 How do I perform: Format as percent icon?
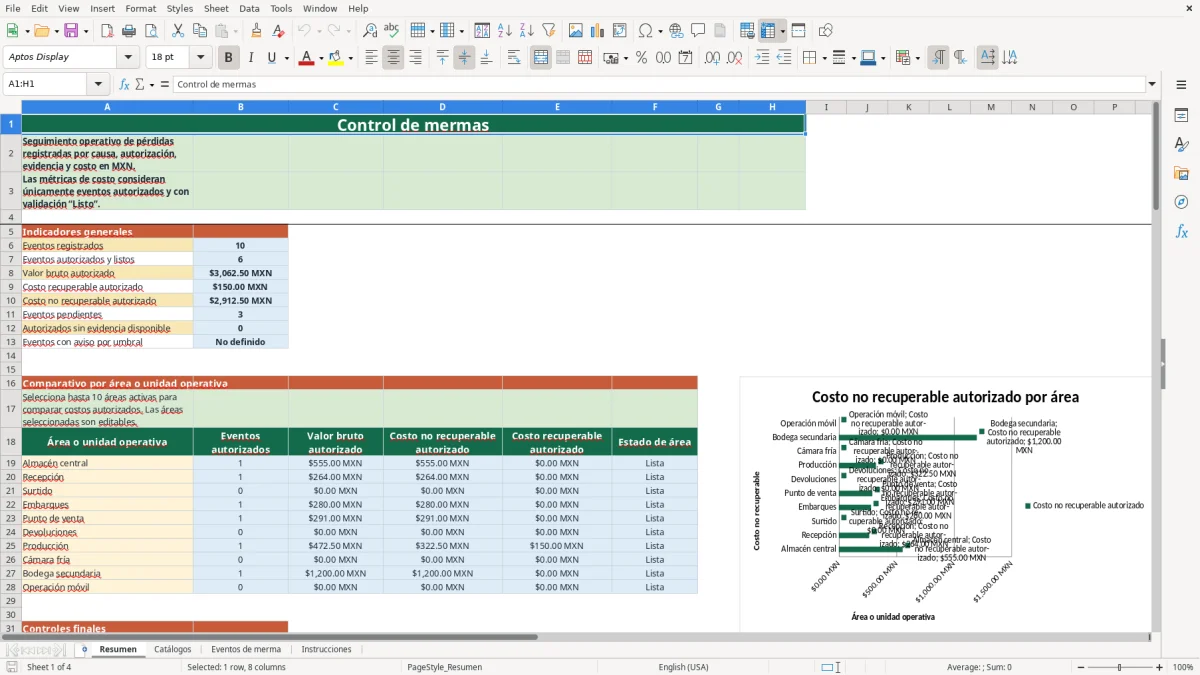pyautogui.click(x=641, y=58)
